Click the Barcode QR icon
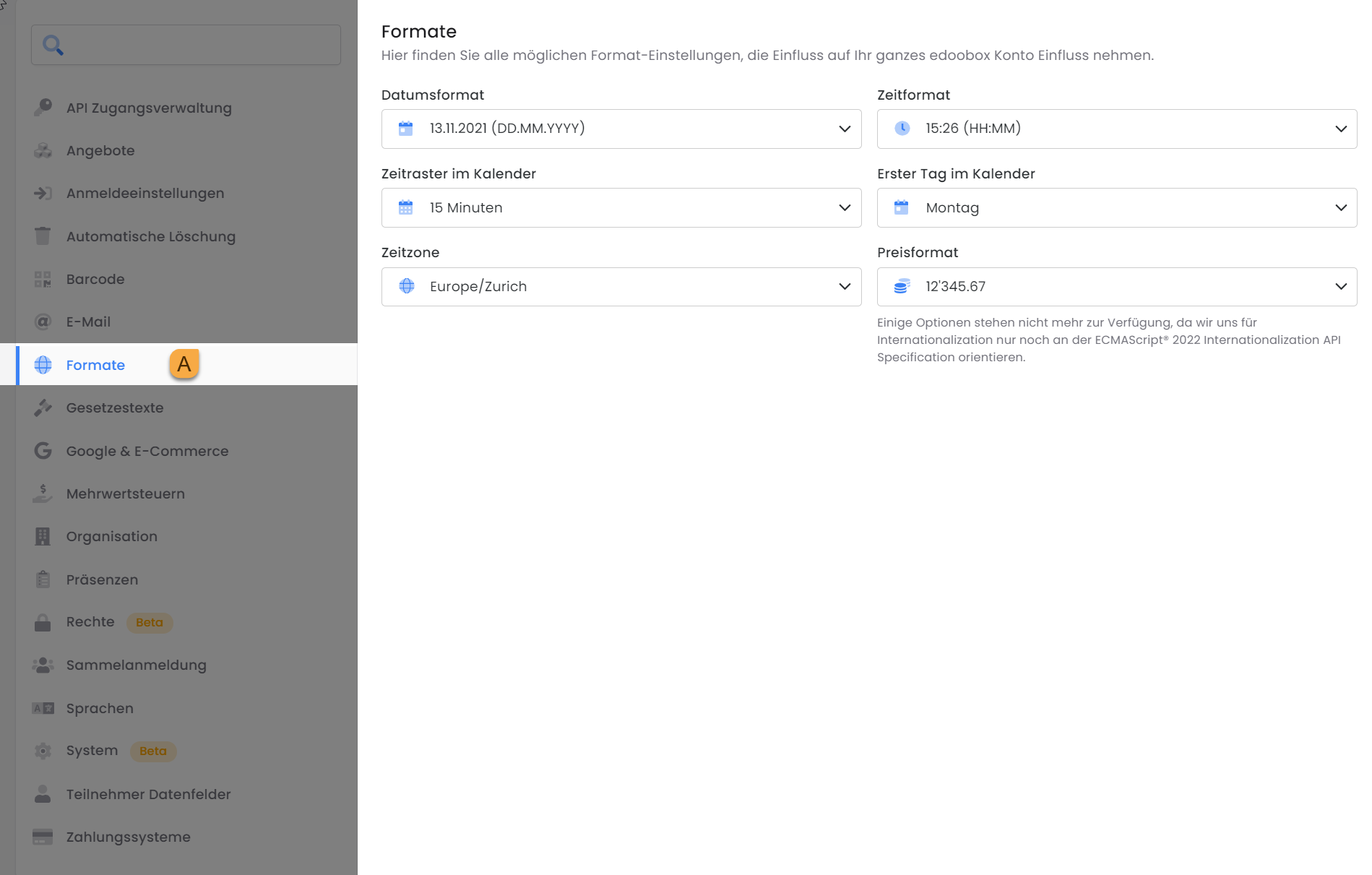Image resolution: width=1372 pixels, height=875 pixels. point(43,279)
